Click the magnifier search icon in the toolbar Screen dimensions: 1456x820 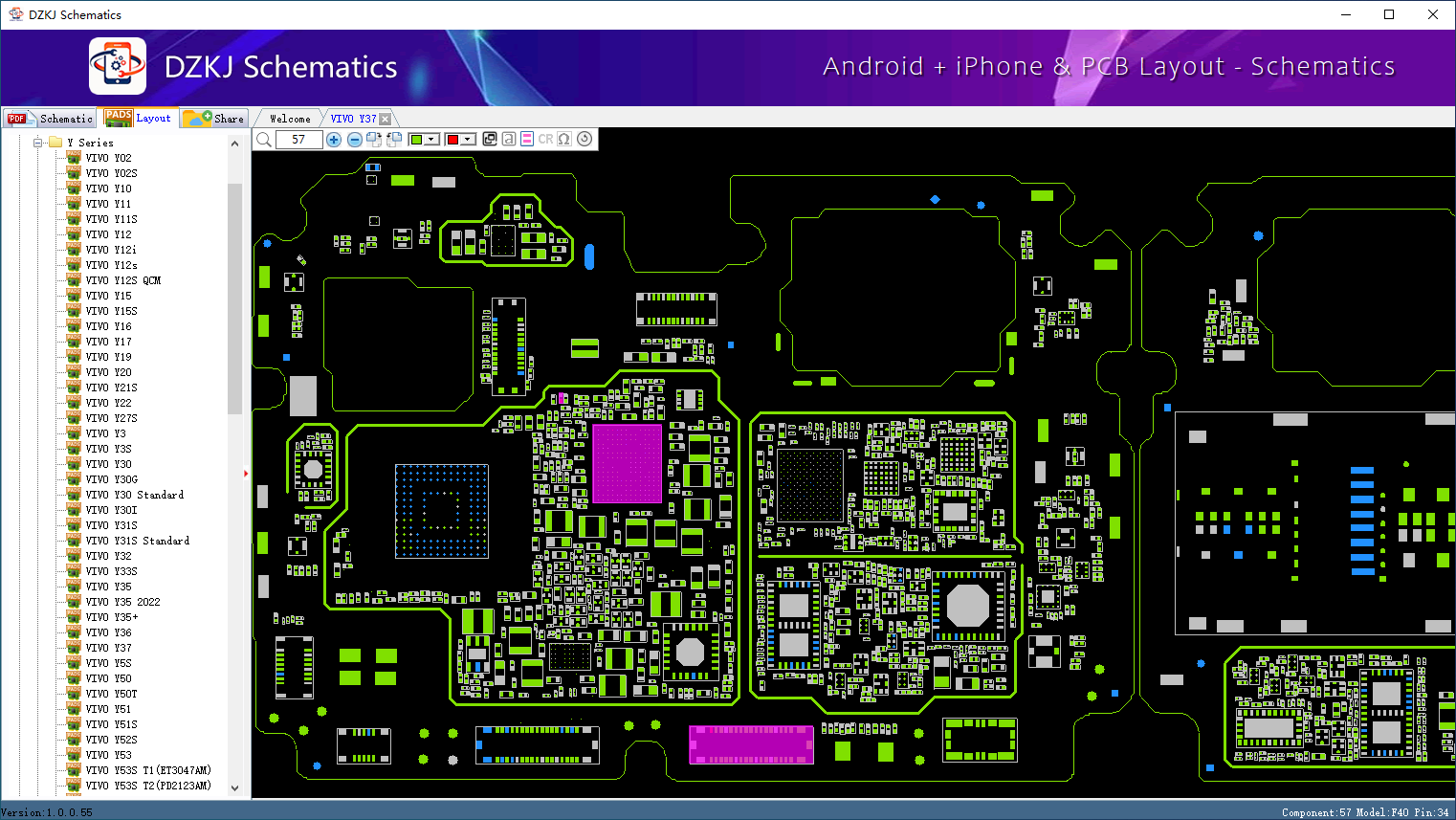(x=264, y=140)
